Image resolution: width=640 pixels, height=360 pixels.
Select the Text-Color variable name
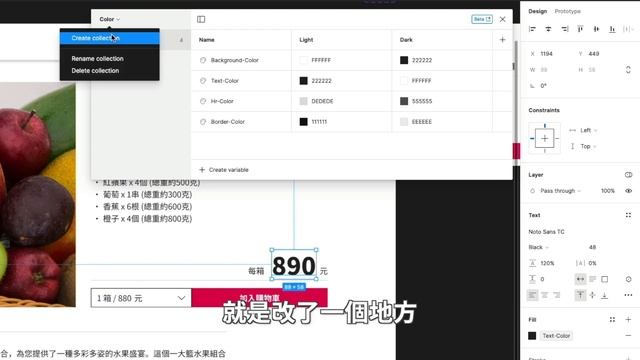point(224,81)
